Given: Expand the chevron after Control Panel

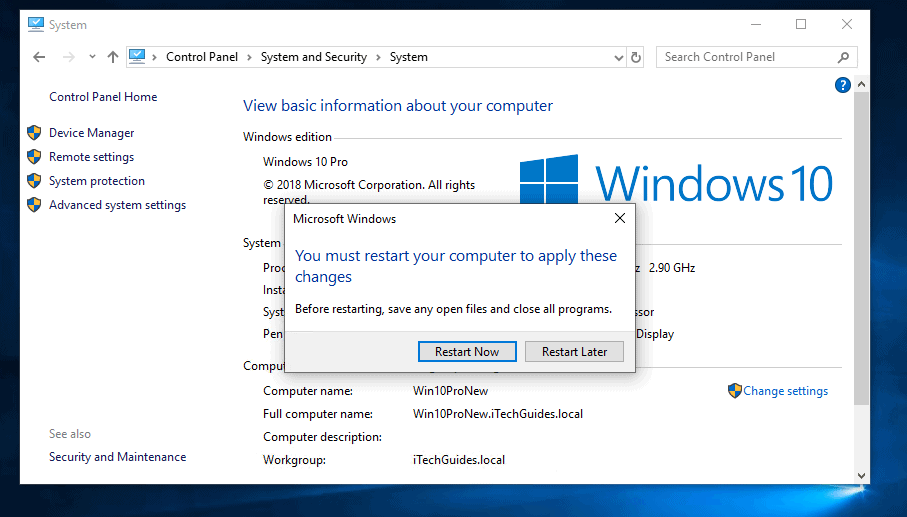Looking at the screenshot, I should pos(249,57).
